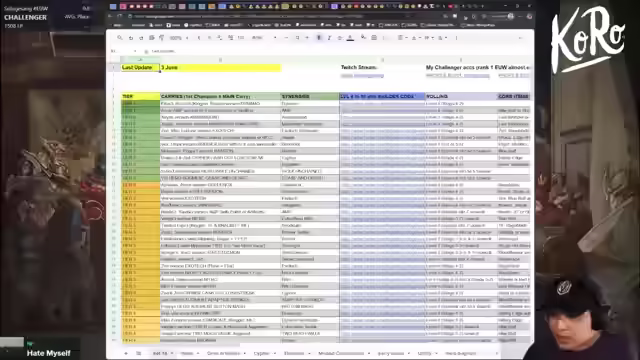Select the 'My Challenger accs' cell
The height and width of the screenshot is (360, 640).
[x=461, y=67]
